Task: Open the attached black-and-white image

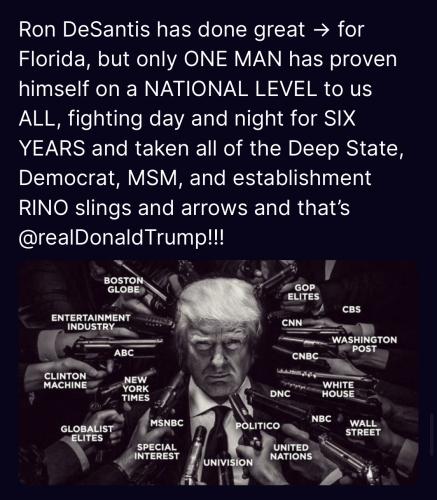Action: (x=218, y=373)
